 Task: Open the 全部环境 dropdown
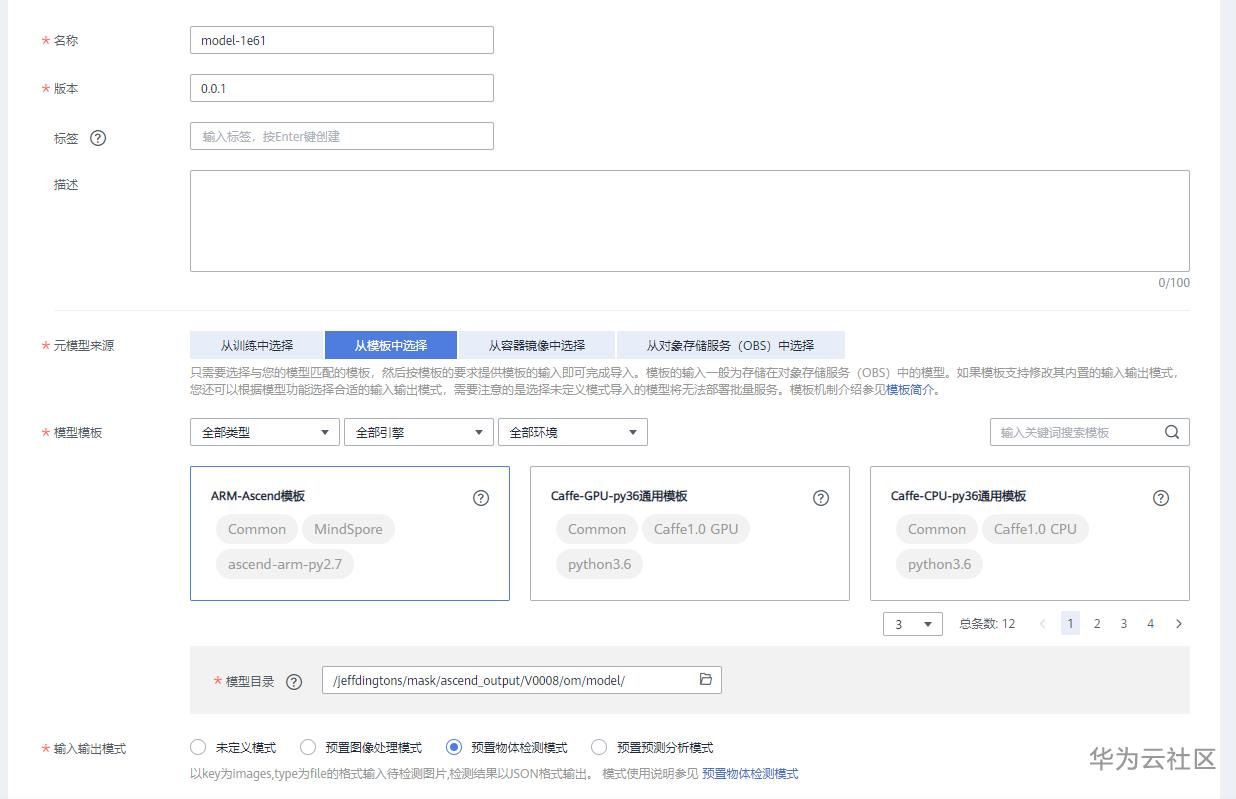point(573,432)
